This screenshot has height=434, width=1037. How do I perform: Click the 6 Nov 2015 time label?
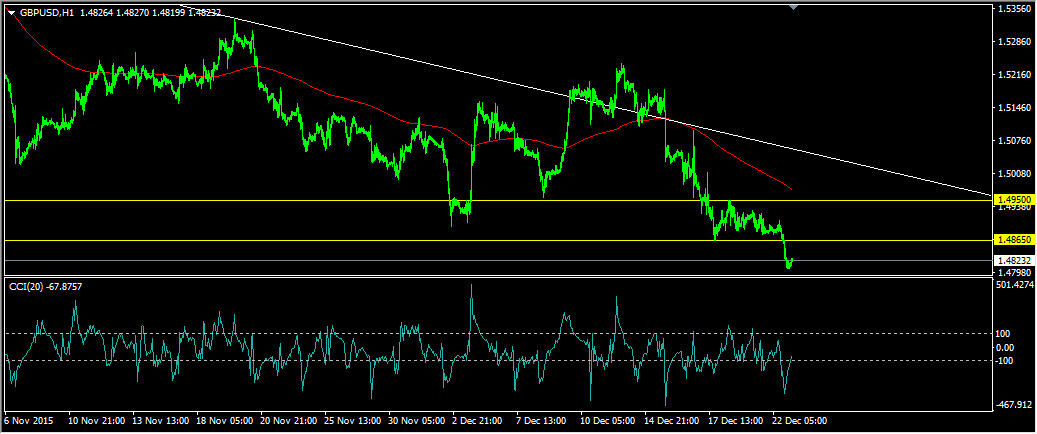point(30,421)
